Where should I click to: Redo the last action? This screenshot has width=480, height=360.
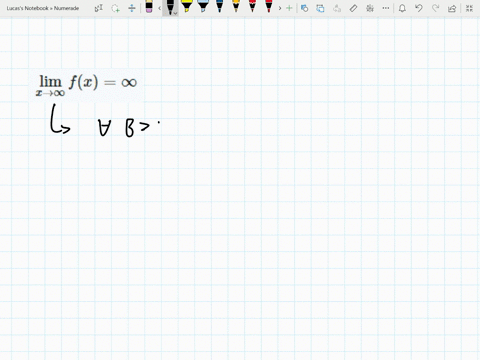435,8
